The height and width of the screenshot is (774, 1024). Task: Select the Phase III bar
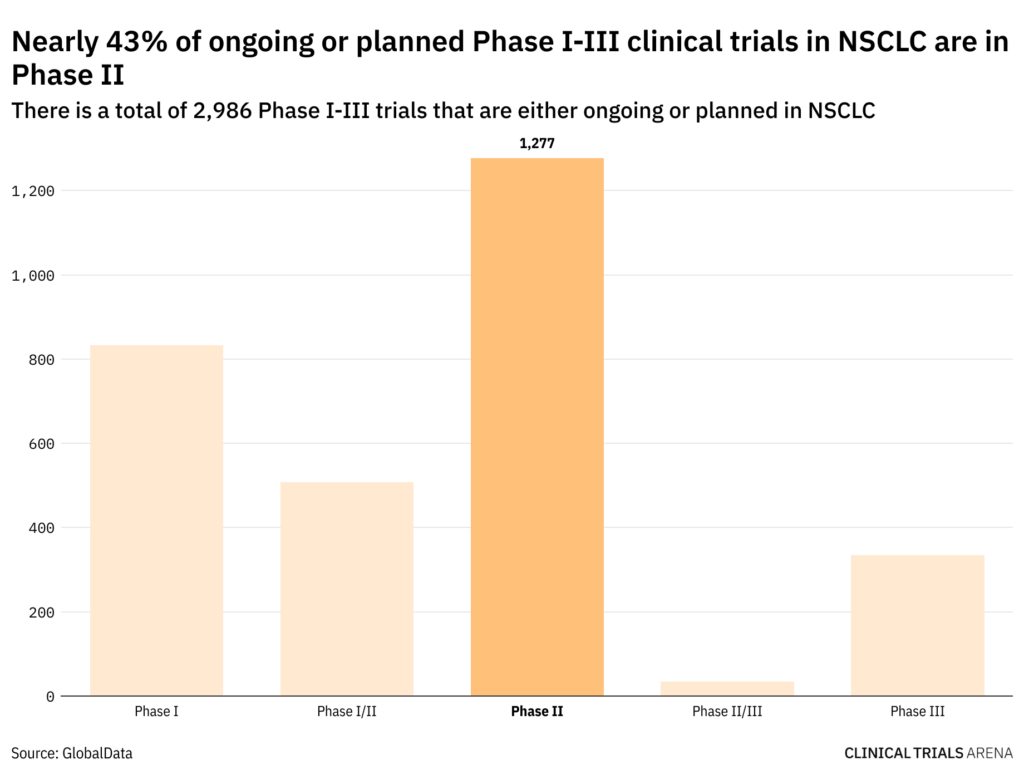point(917,625)
